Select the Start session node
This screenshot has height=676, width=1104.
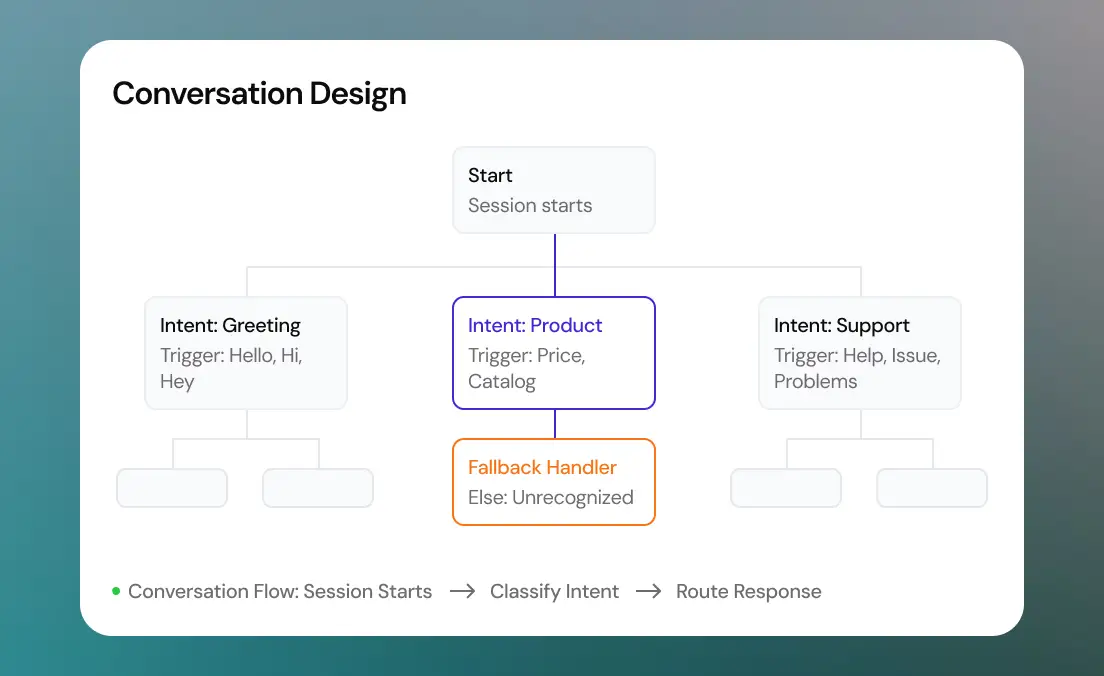click(553, 190)
